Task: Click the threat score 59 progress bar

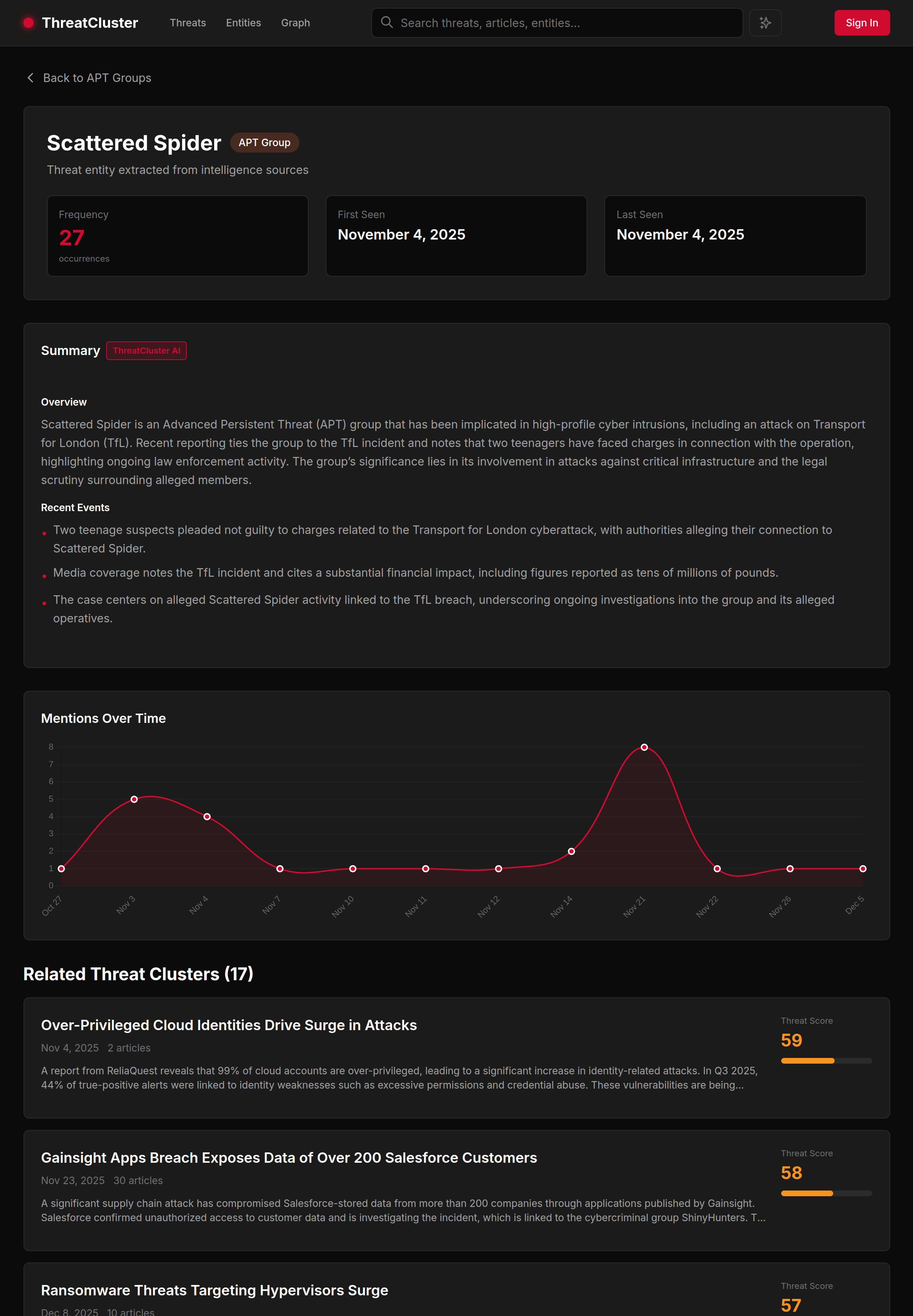Action: pyautogui.click(x=826, y=1060)
